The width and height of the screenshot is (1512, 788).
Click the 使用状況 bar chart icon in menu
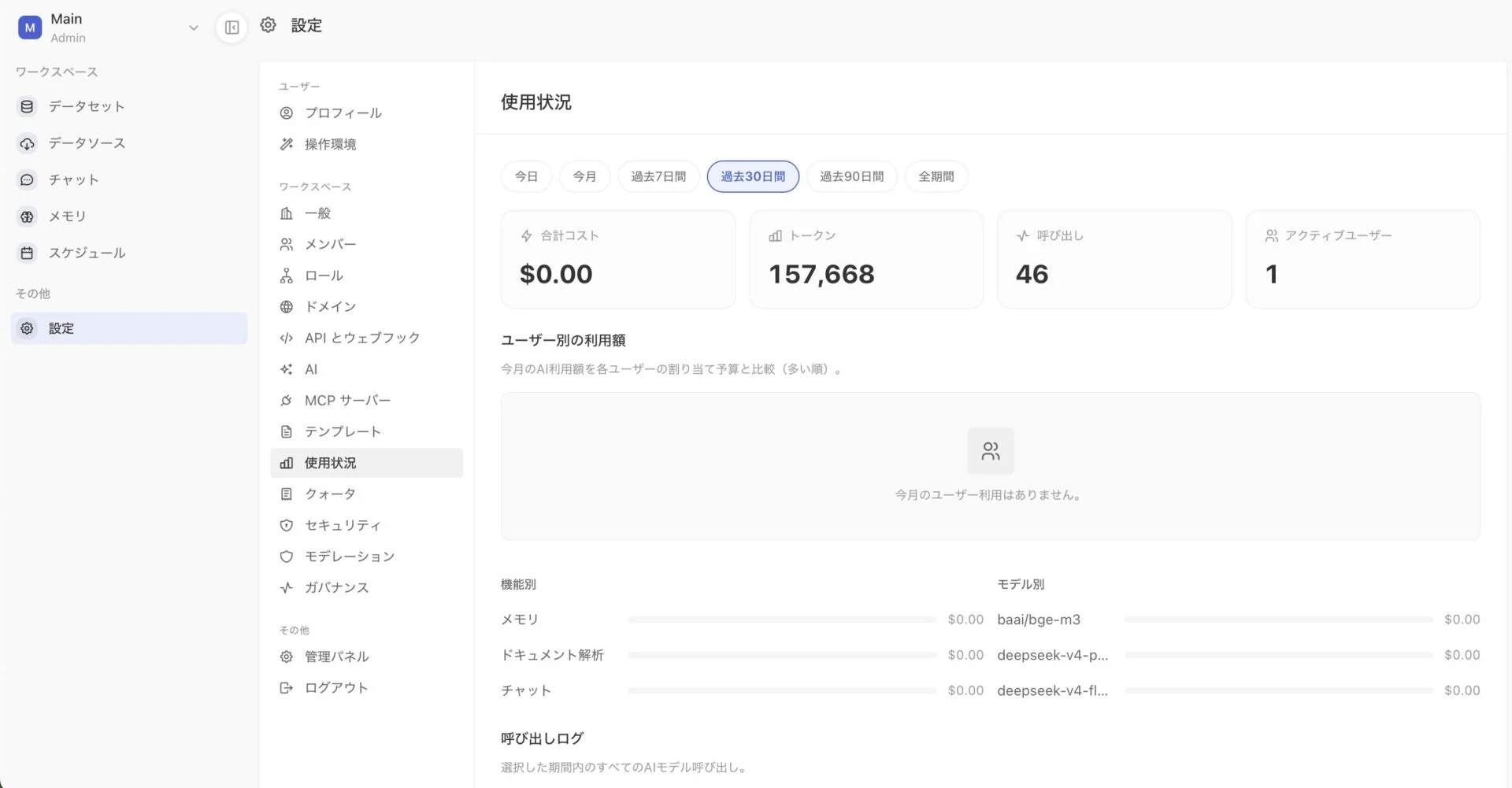287,463
